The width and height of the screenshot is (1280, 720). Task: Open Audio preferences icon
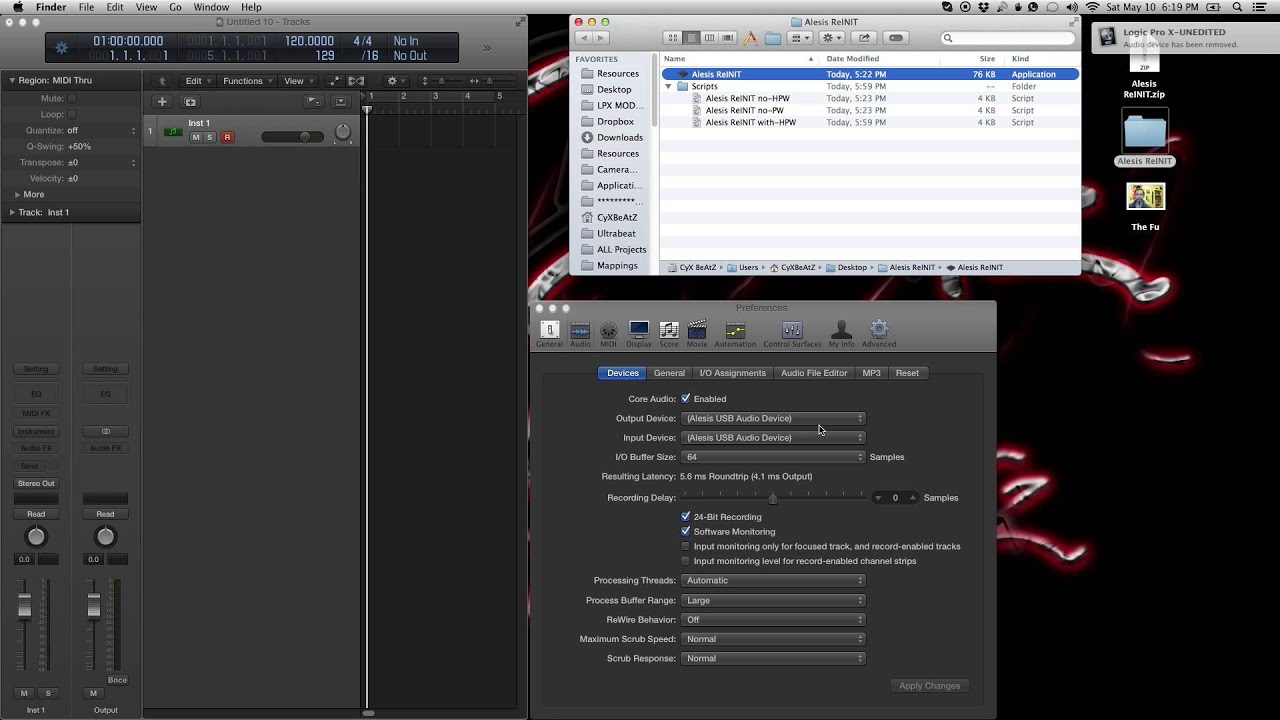[580, 334]
